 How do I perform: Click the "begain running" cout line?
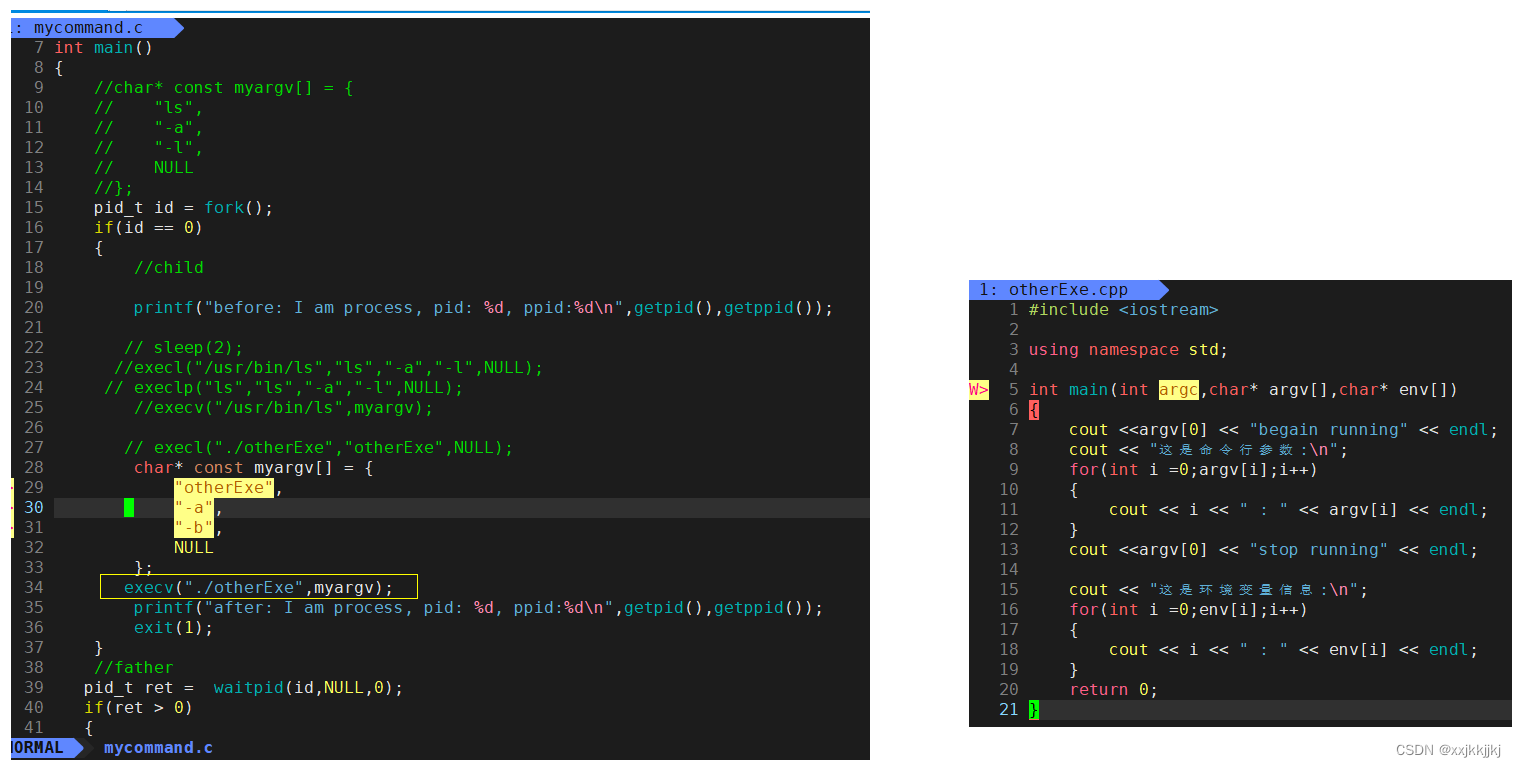pos(1283,429)
